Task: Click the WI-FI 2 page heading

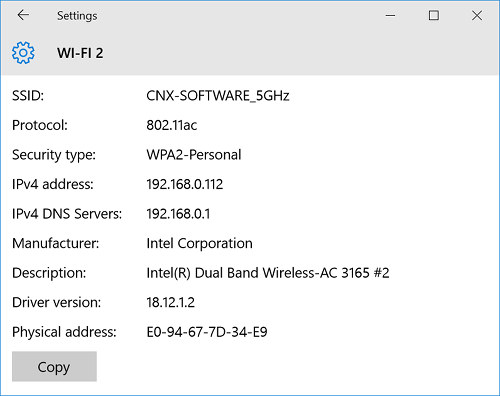Action: pyautogui.click(x=80, y=53)
